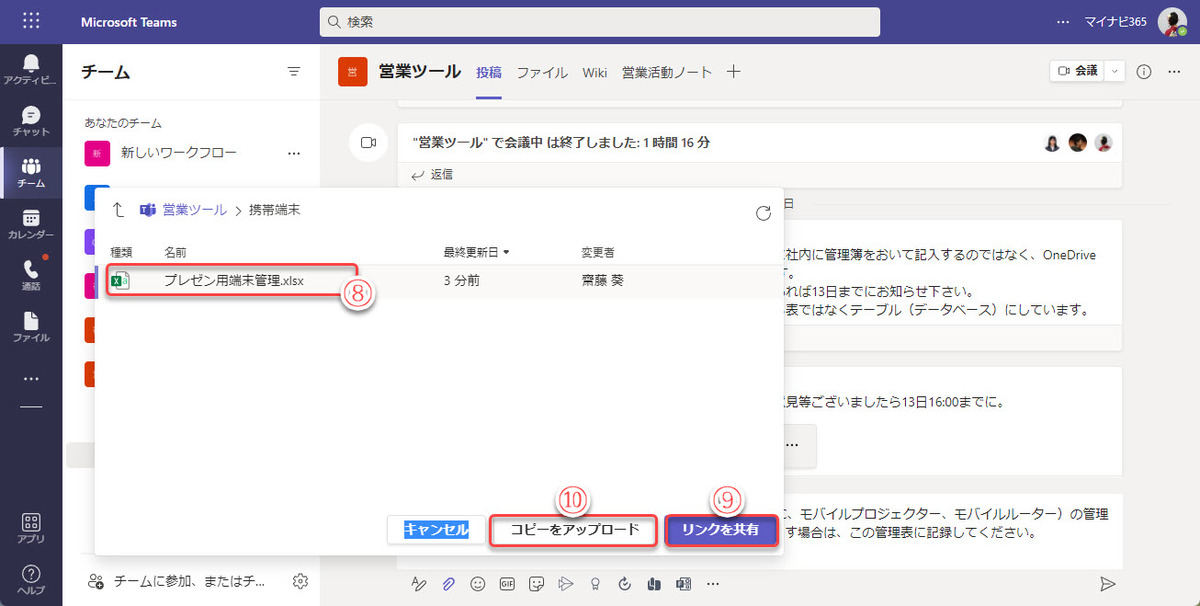1200x606 pixels.
Task: Open the 営業活動ノート tab
Action: pyautogui.click(x=667, y=72)
